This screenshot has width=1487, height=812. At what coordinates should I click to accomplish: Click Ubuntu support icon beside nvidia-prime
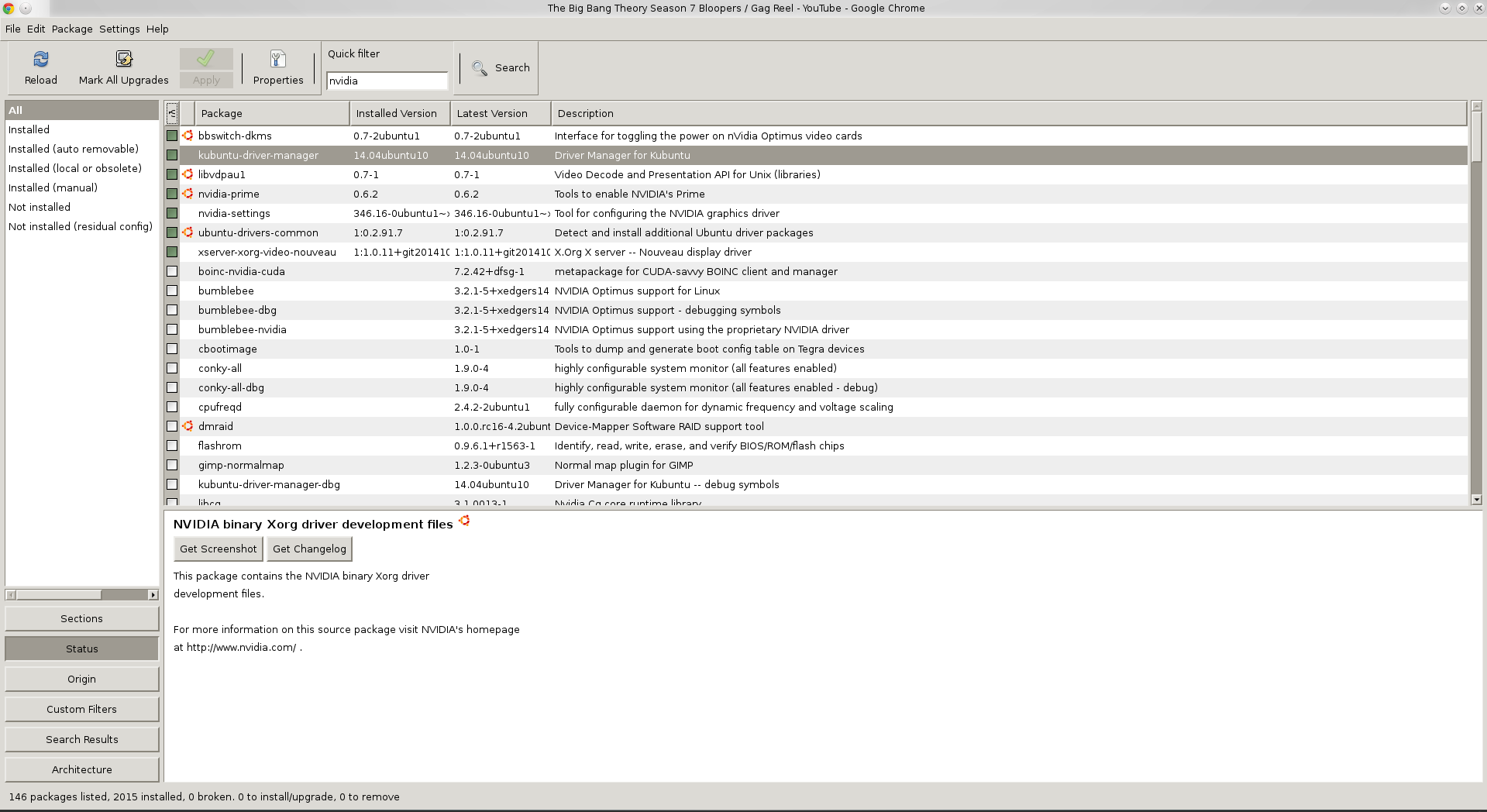(x=188, y=194)
